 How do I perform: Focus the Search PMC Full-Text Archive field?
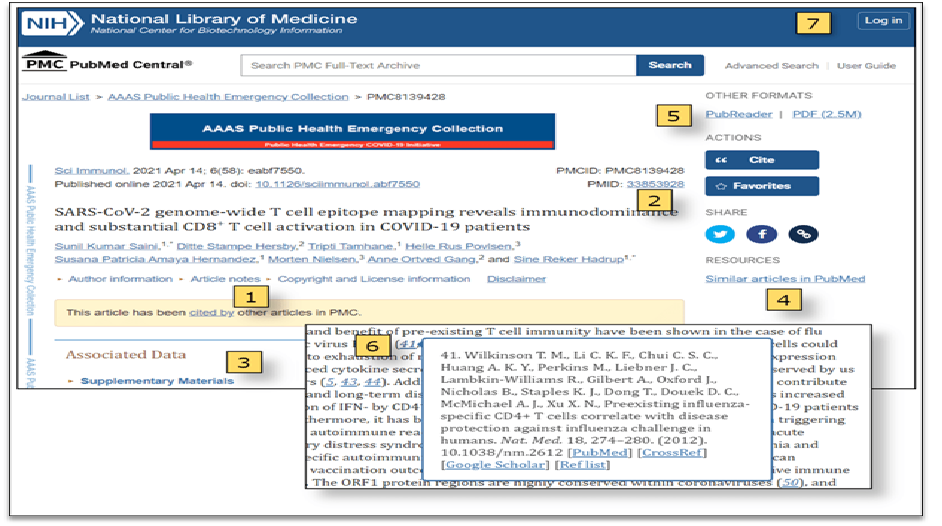439,65
